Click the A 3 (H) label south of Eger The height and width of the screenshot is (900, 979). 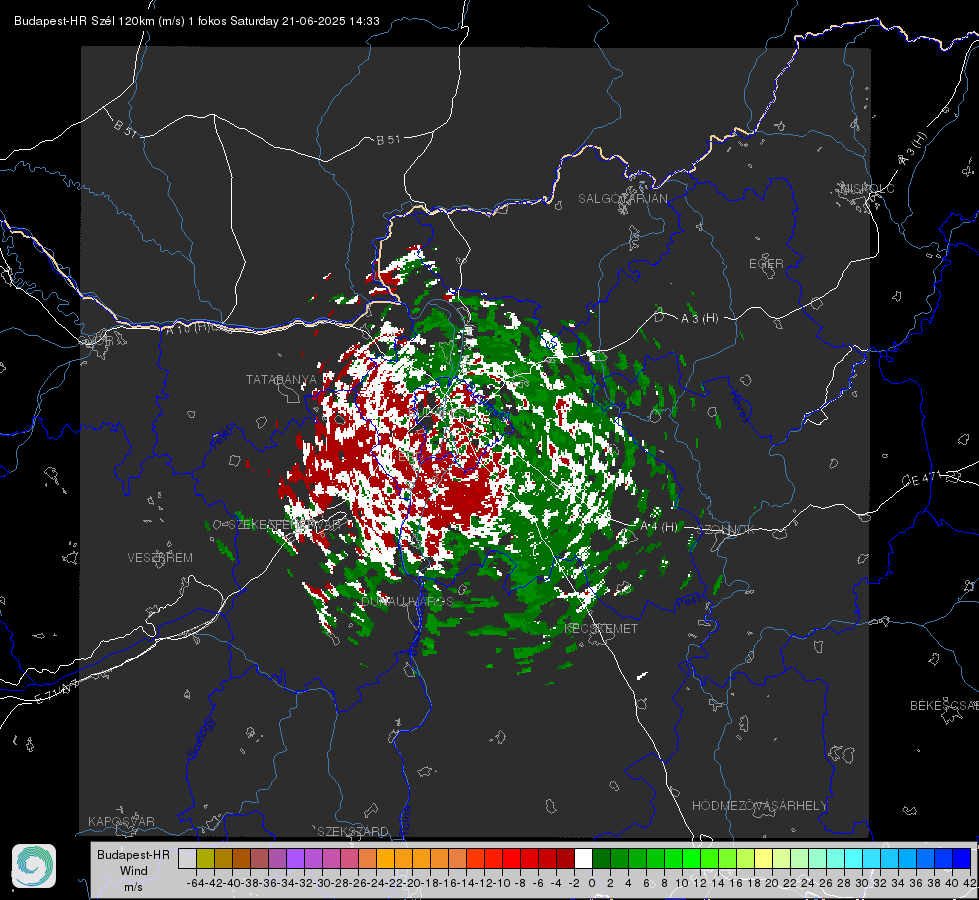699,319
